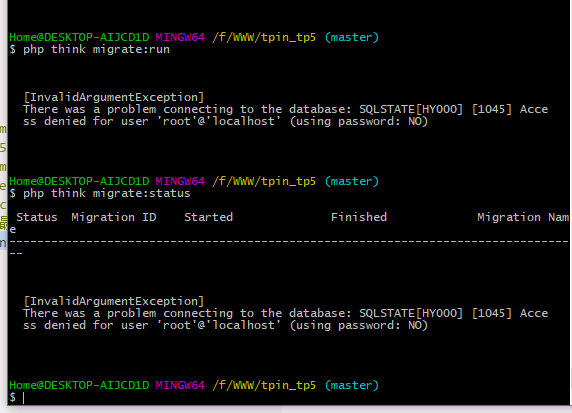Click [InvalidArgumentException] shown after the migrate:run command

[114, 97]
